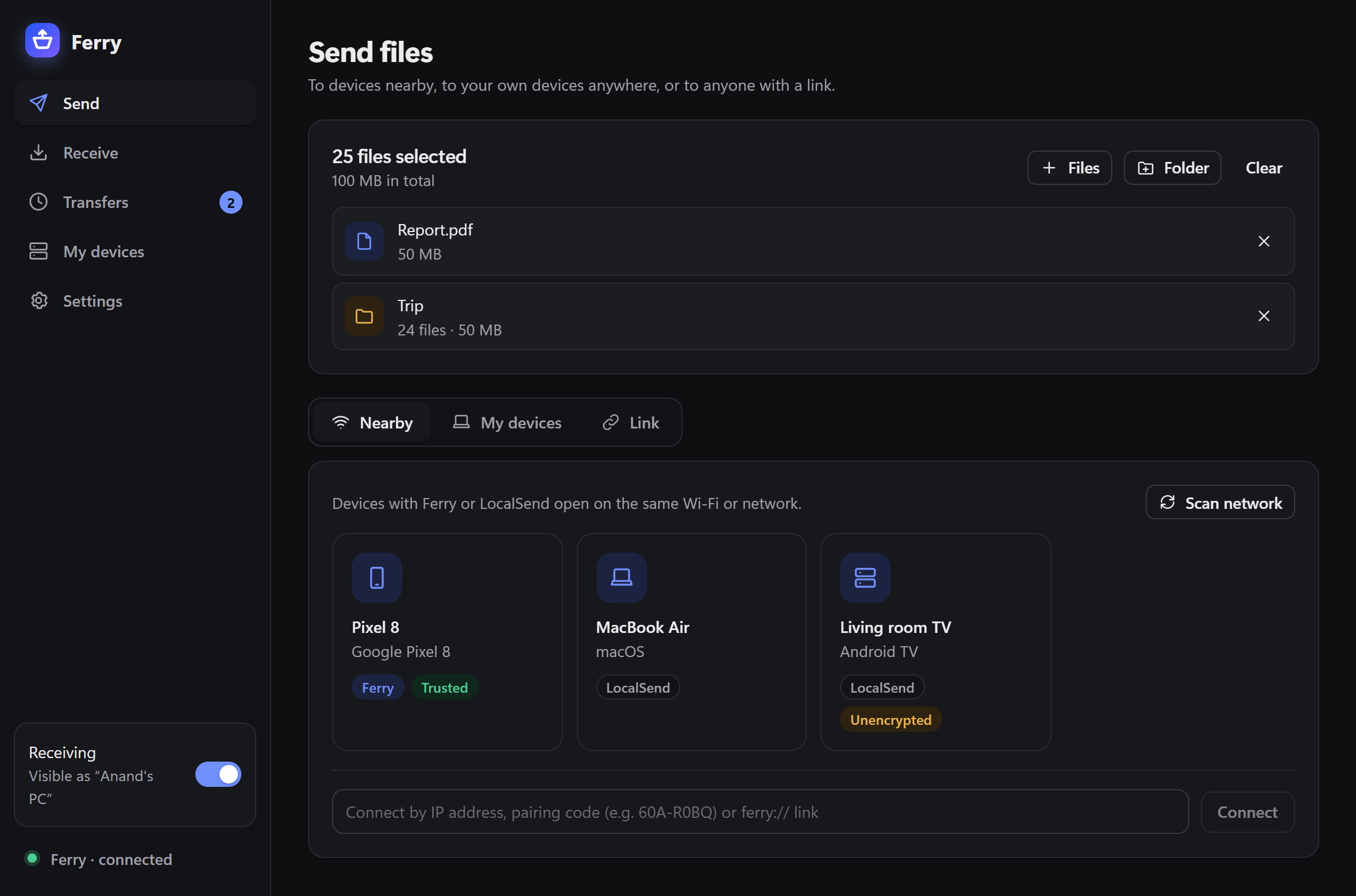Switch to the Link tab
This screenshot has width=1356, height=896.
(630, 423)
